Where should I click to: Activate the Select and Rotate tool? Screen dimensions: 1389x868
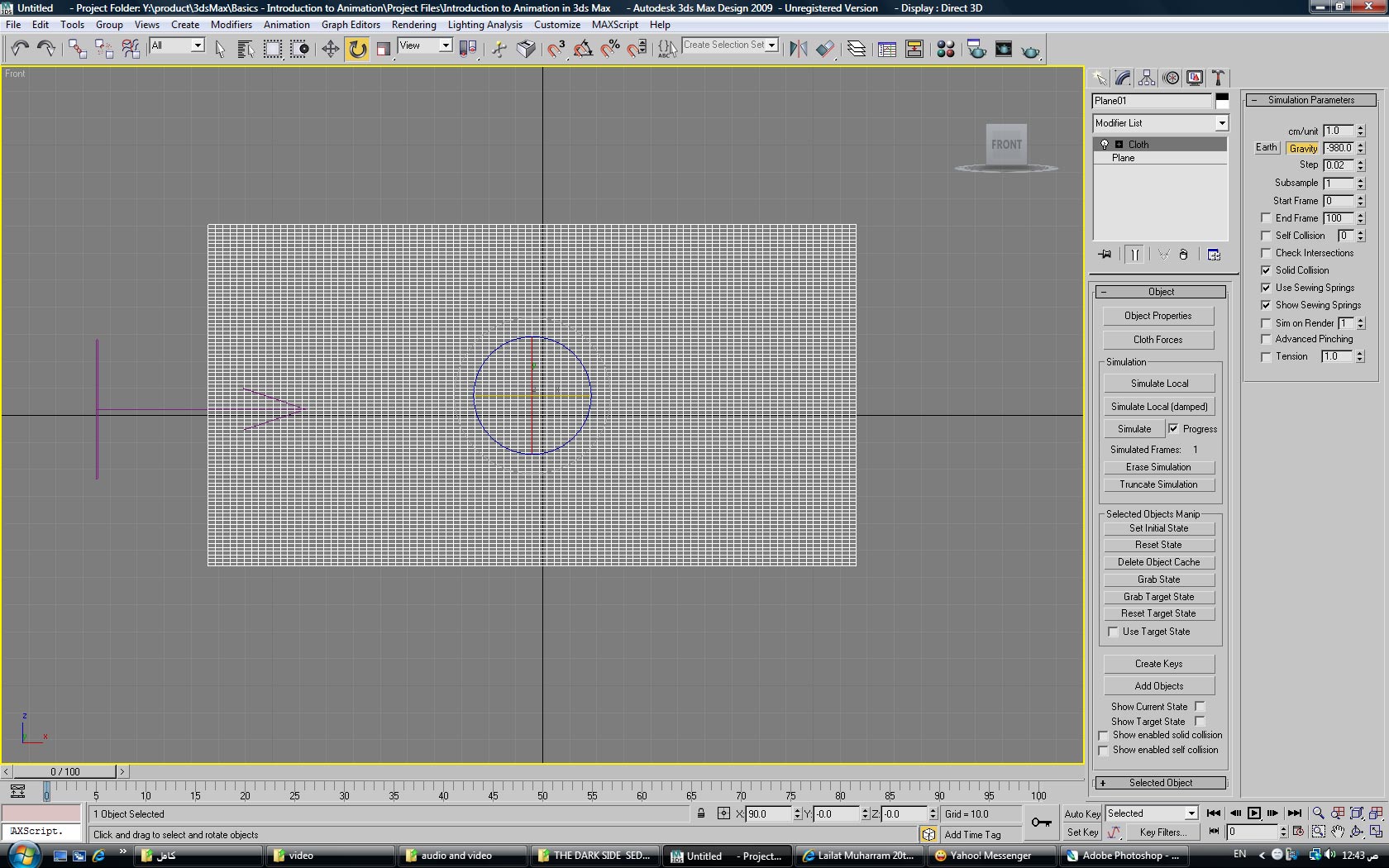[x=357, y=49]
